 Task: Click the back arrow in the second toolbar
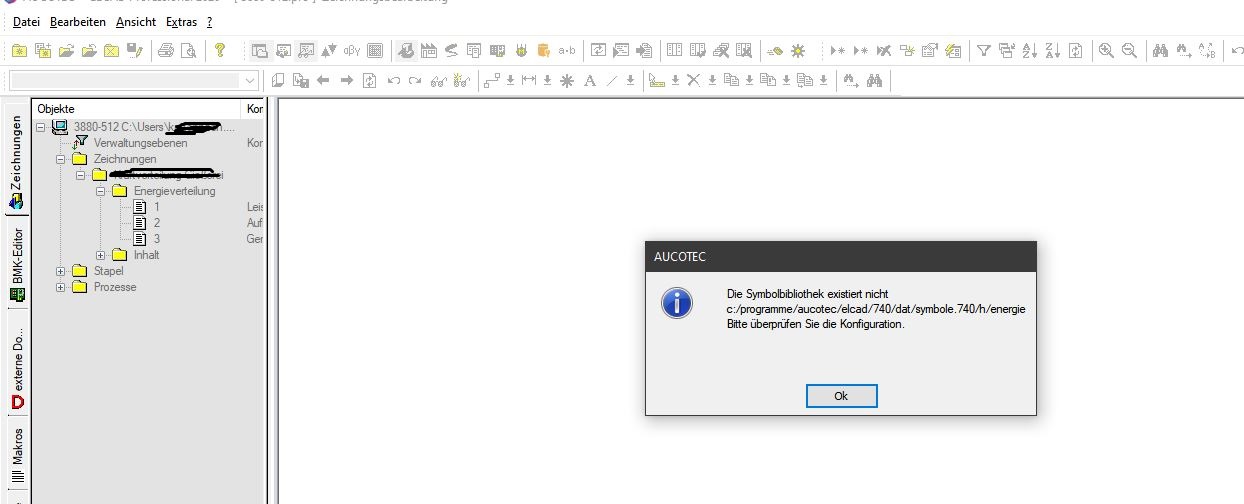323,81
